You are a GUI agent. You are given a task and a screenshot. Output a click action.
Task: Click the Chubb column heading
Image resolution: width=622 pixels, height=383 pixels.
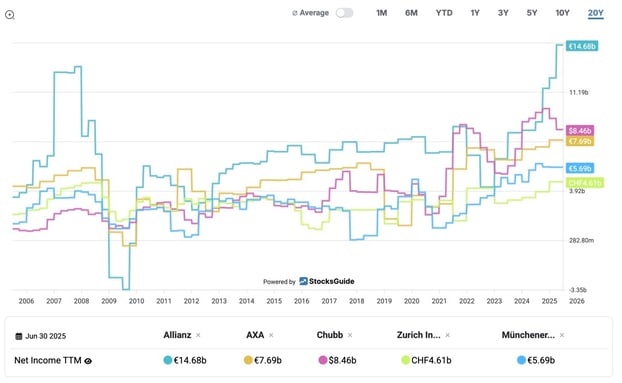pos(330,335)
